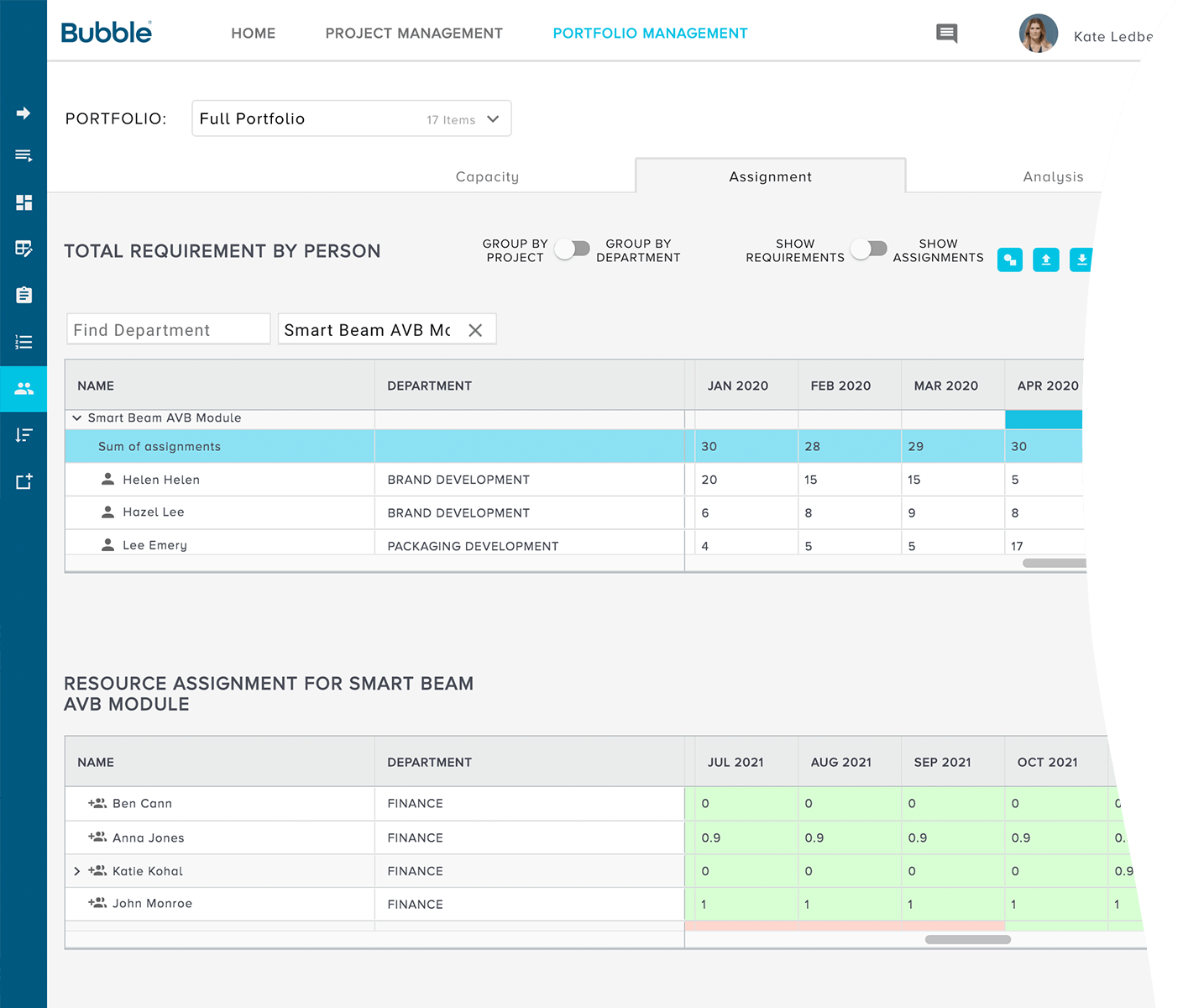
Task: Collapse the Smart Beam AVB Module row
Action: coord(77,417)
